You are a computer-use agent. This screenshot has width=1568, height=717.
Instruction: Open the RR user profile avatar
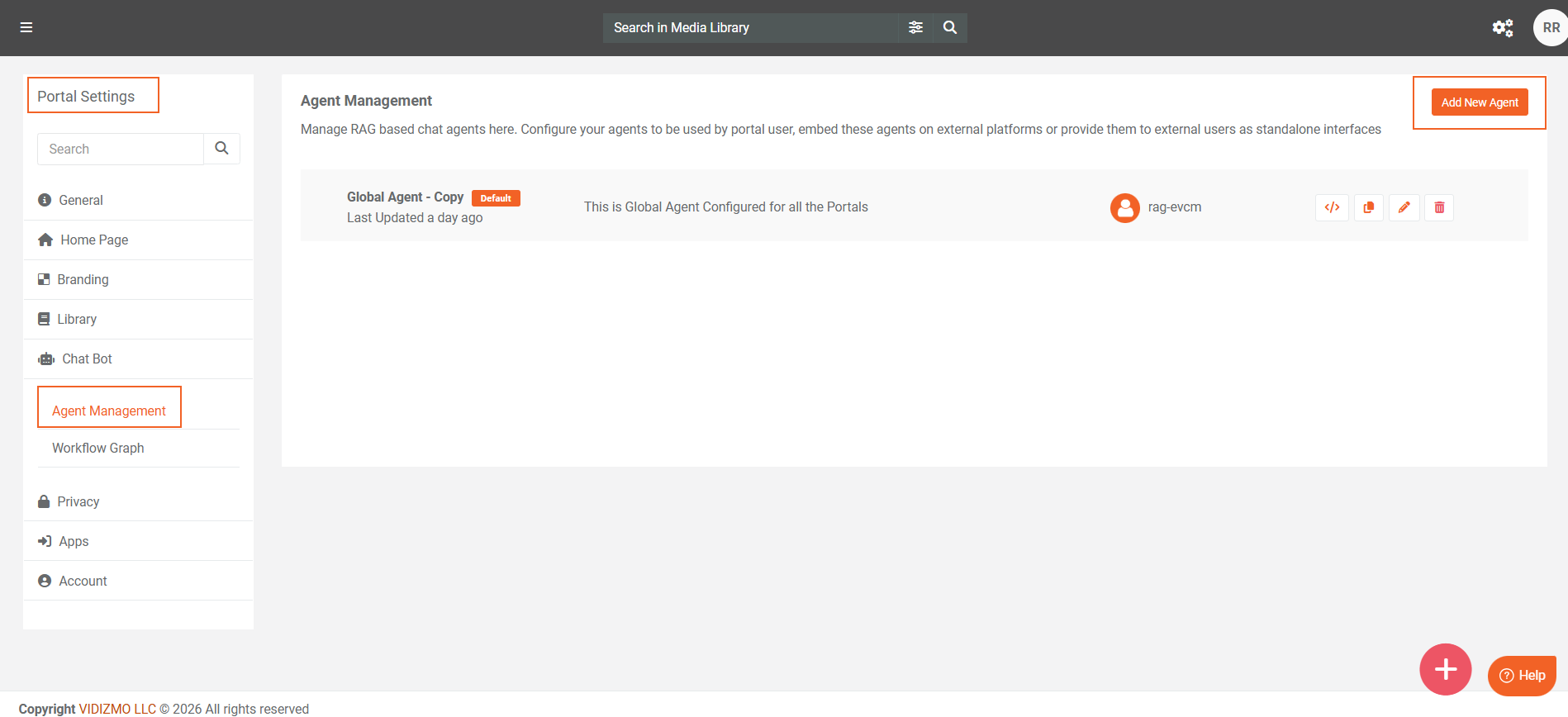tap(1550, 28)
